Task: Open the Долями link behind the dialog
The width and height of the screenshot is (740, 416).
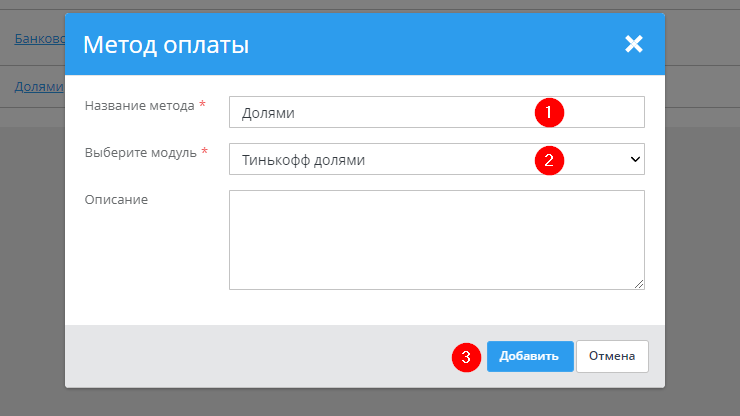Action: [x=40, y=87]
